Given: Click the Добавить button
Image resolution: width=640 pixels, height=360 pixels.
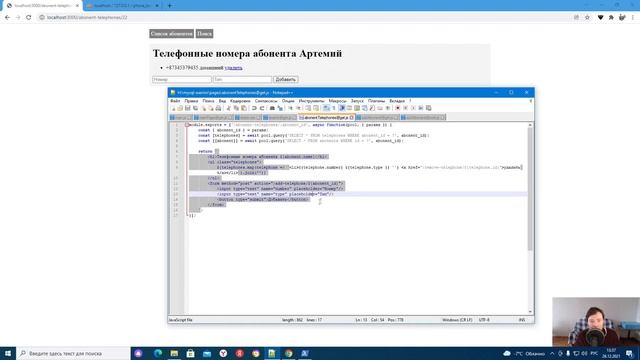Looking at the screenshot, I should 286,79.
